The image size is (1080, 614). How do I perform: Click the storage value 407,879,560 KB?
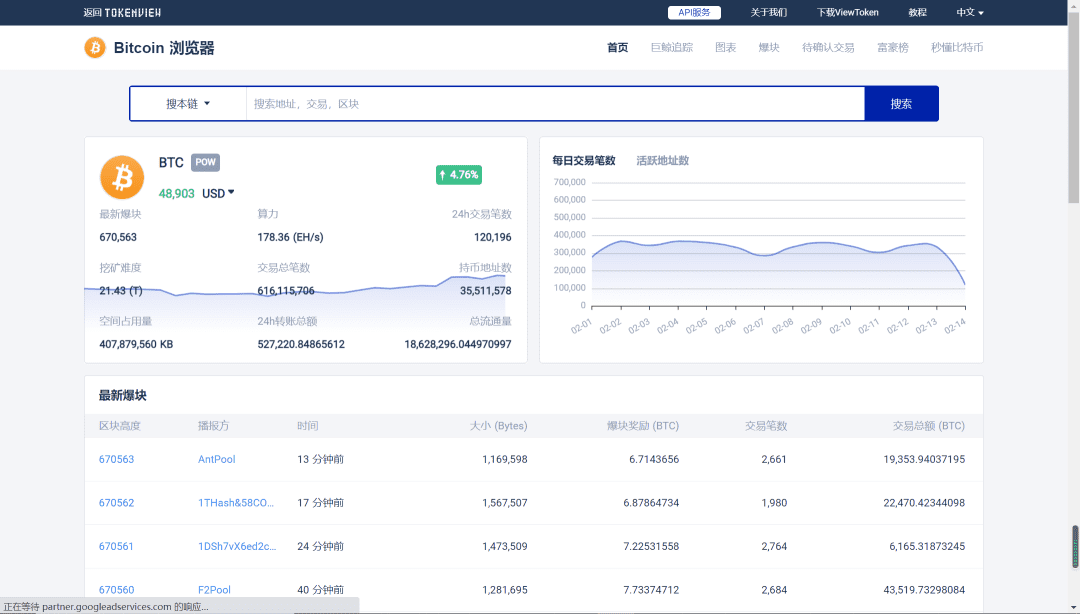(136, 345)
